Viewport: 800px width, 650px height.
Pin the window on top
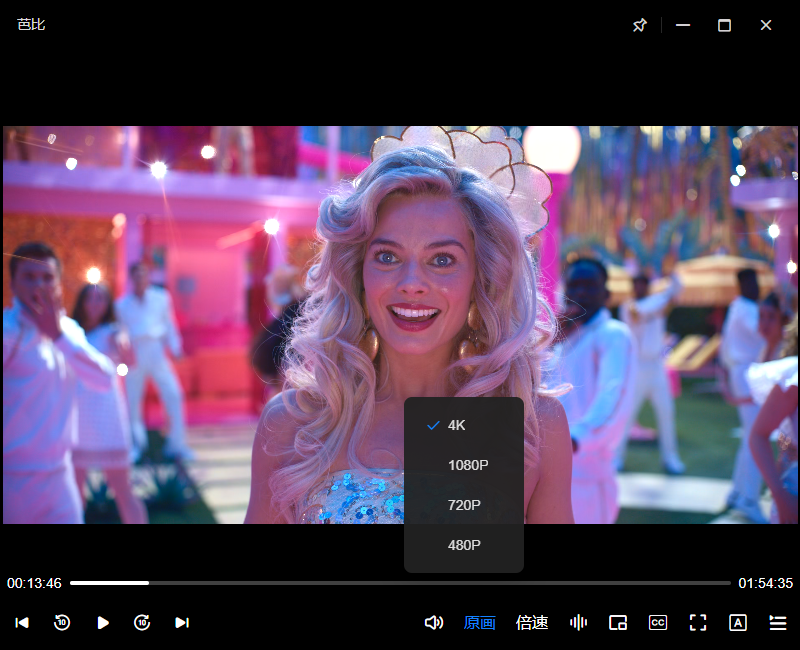click(x=640, y=25)
